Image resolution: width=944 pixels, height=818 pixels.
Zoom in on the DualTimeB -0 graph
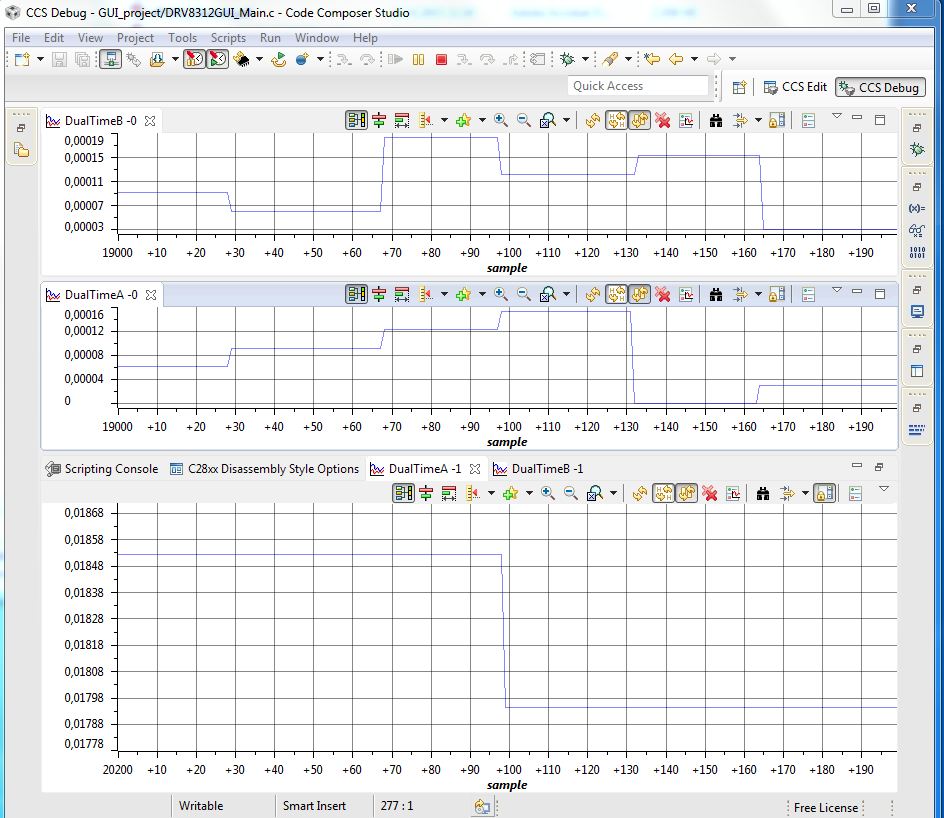coord(500,120)
